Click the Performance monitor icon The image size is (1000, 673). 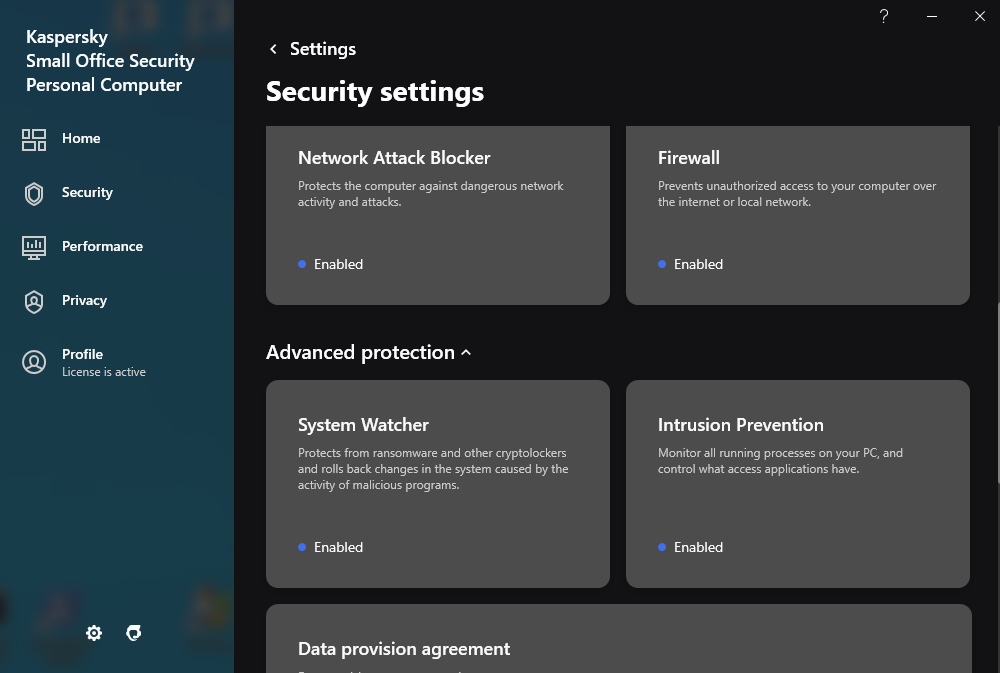click(x=33, y=246)
